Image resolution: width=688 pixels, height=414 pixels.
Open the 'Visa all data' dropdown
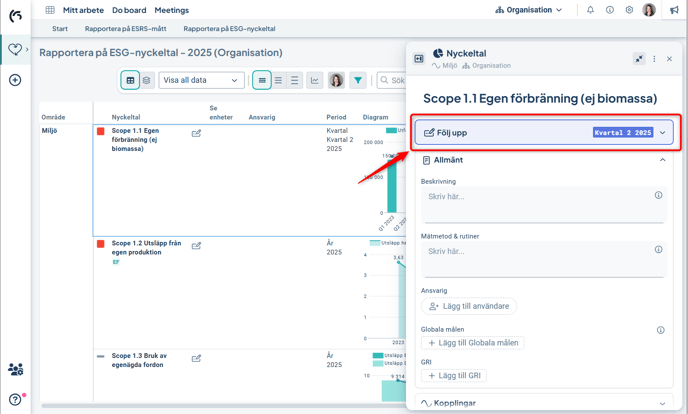(201, 80)
